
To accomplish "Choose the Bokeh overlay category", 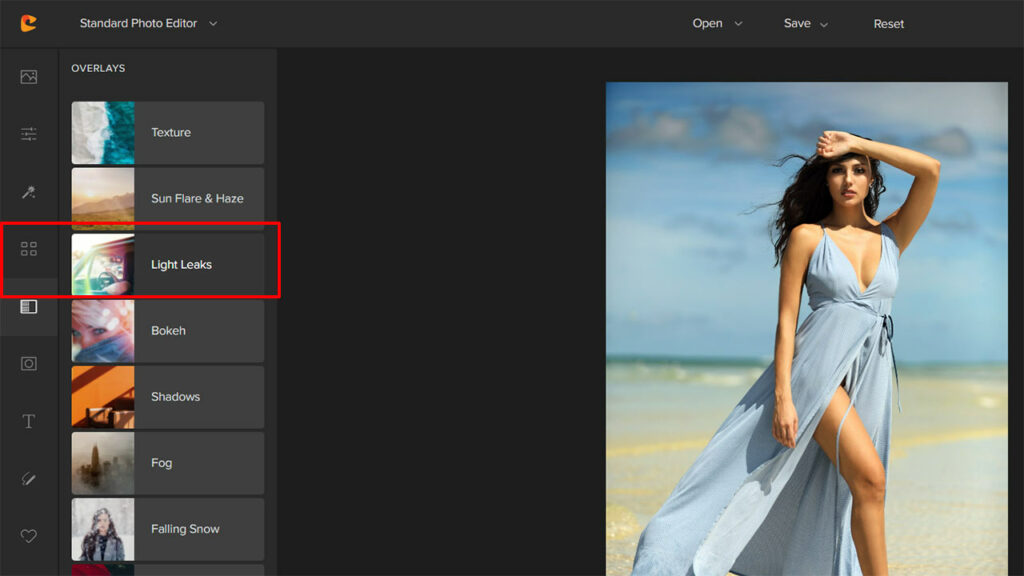I will [x=168, y=331].
